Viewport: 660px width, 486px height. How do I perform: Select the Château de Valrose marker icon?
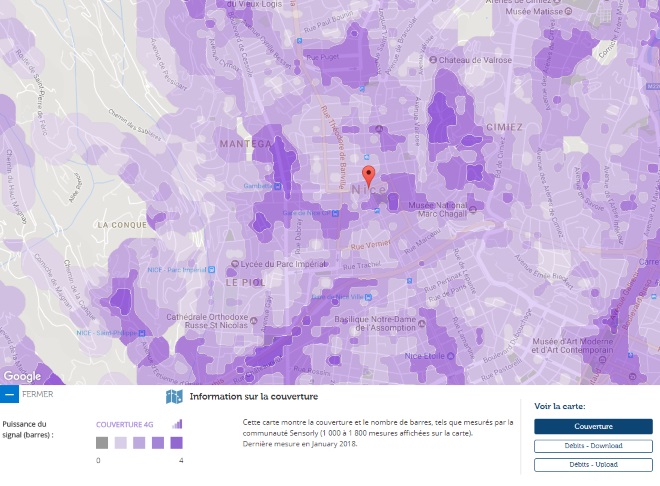tap(433, 60)
